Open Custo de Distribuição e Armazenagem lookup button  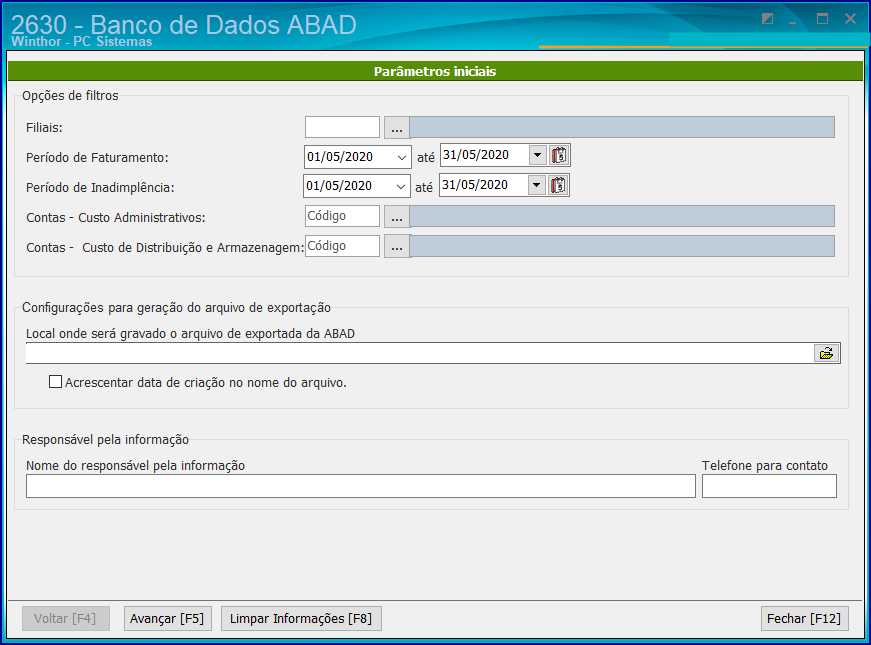coord(397,246)
